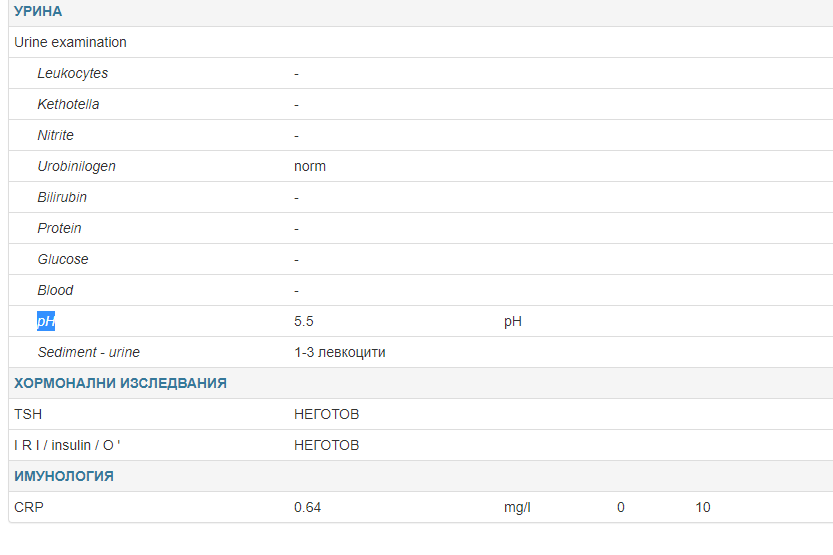Select the Bilirubin row label

pos(62,197)
